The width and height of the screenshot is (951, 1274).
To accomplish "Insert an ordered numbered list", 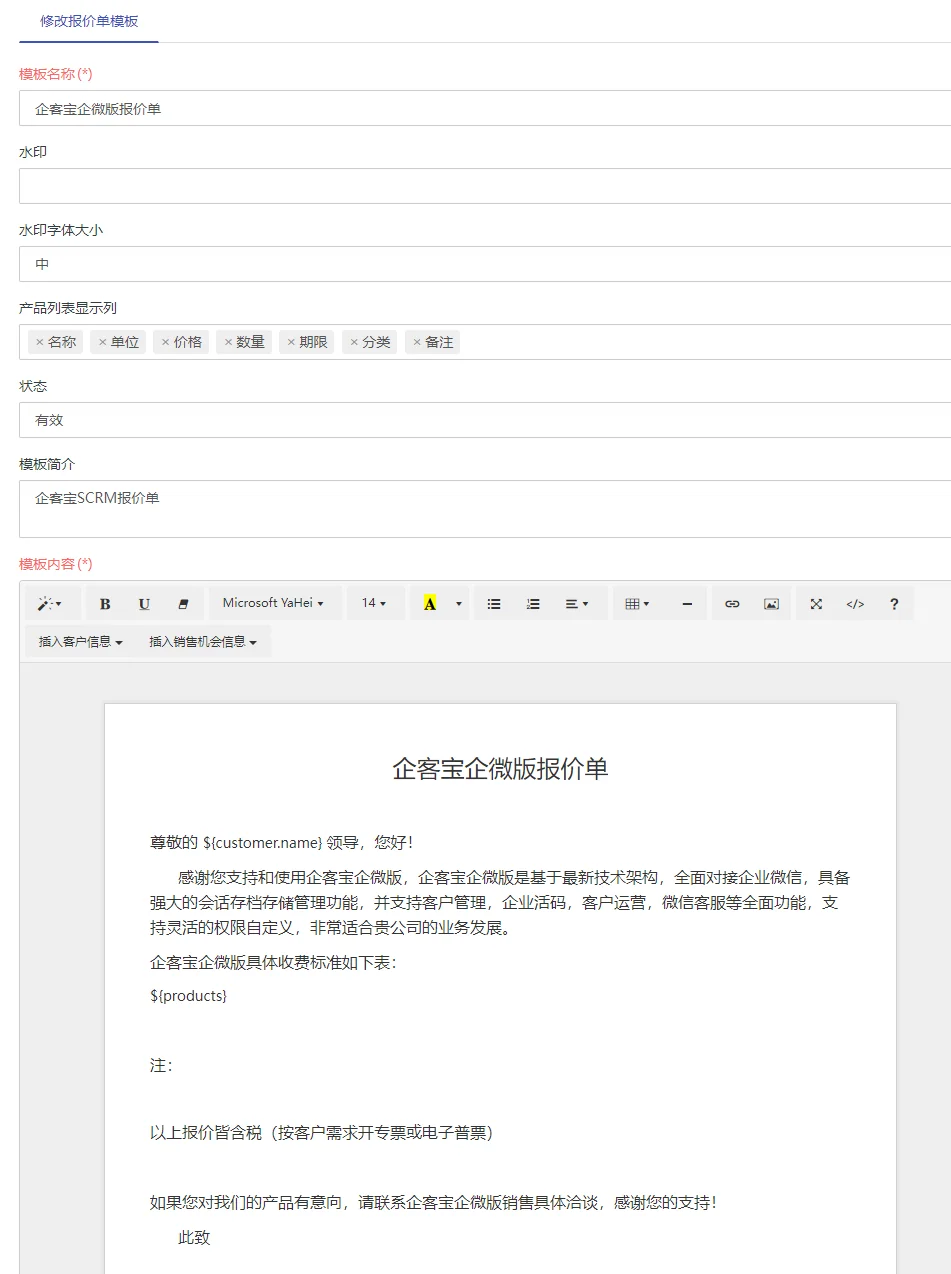I will (x=533, y=604).
